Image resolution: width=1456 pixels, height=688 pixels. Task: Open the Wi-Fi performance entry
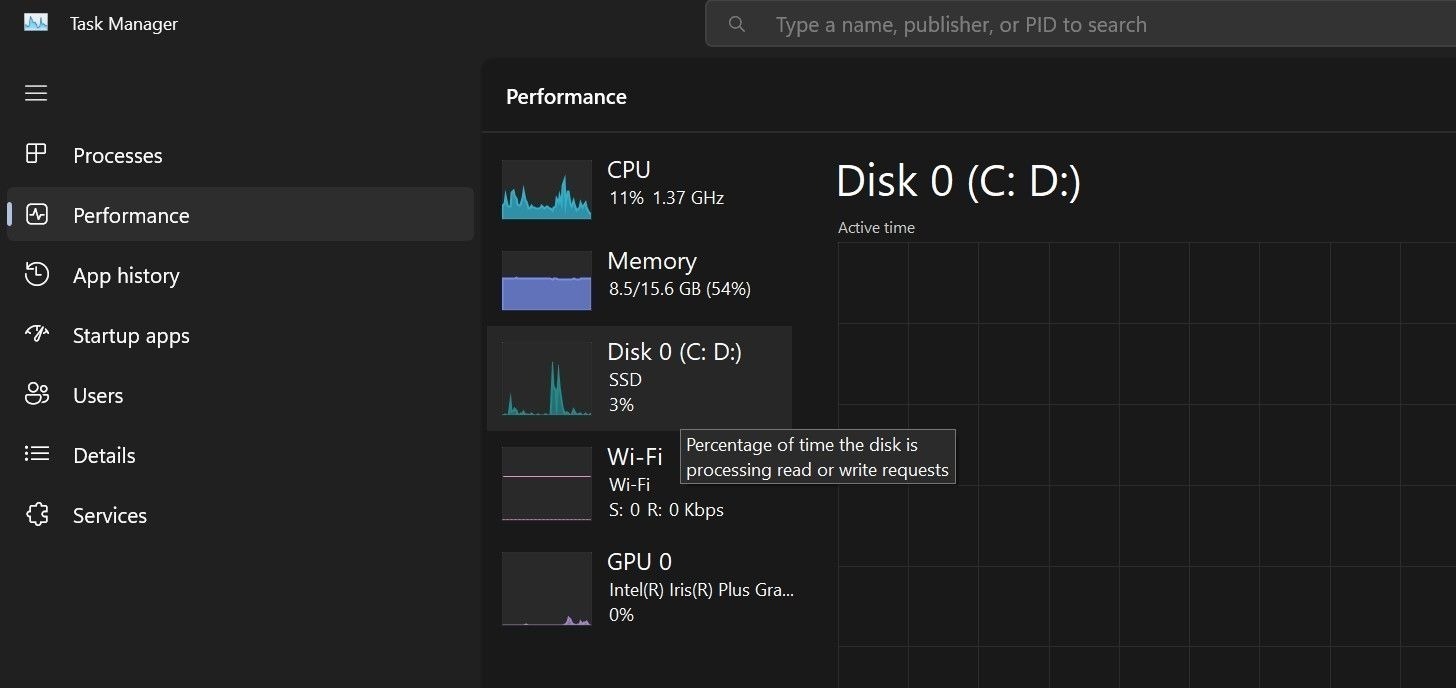640,483
